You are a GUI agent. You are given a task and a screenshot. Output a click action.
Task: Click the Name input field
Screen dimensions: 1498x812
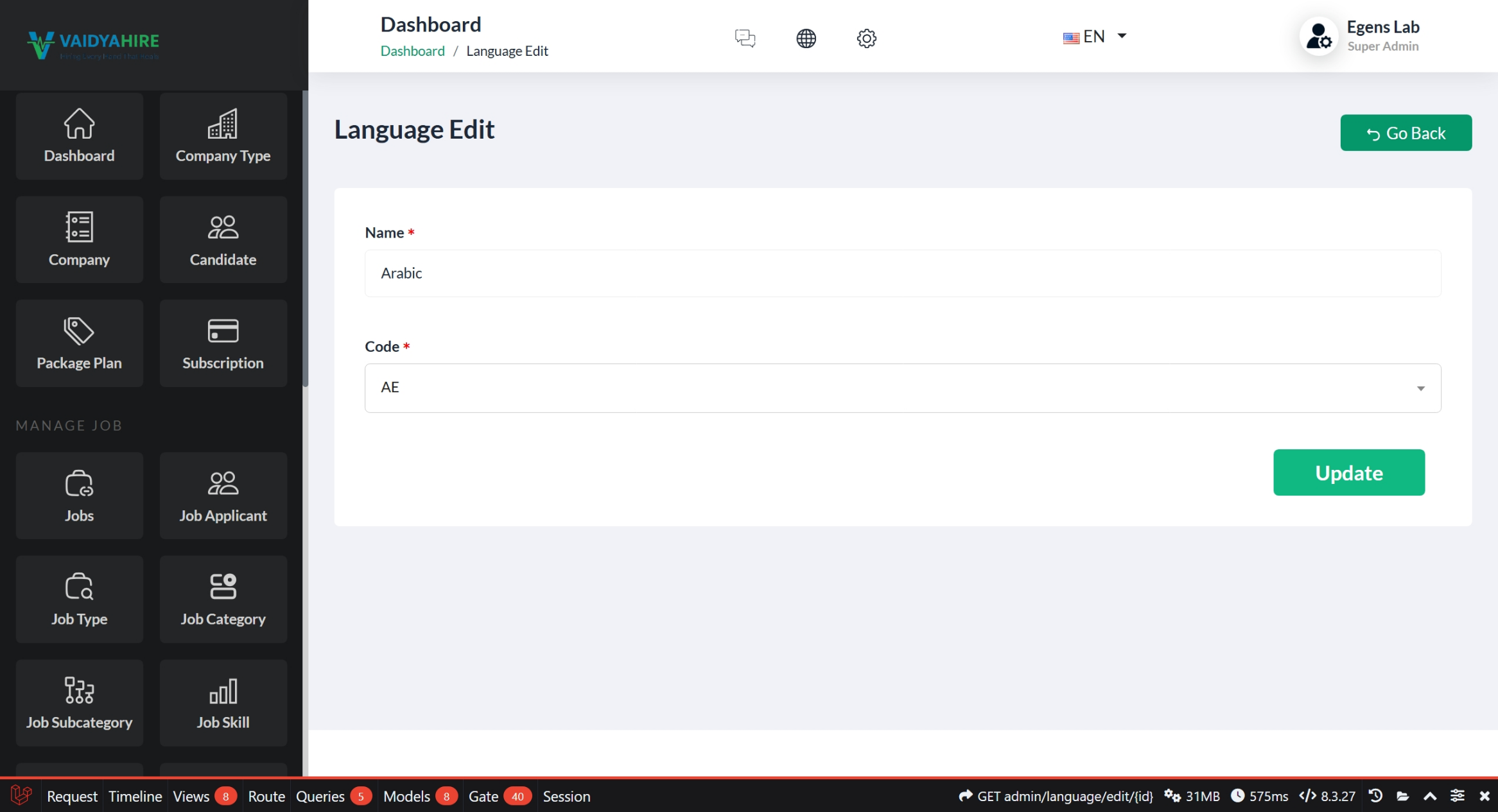click(x=902, y=273)
